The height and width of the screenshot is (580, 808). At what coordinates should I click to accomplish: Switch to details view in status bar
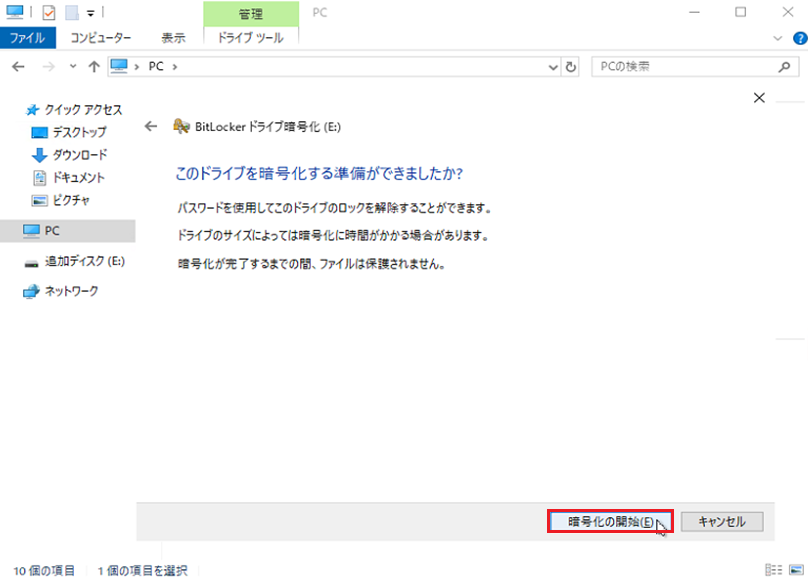pos(773,570)
